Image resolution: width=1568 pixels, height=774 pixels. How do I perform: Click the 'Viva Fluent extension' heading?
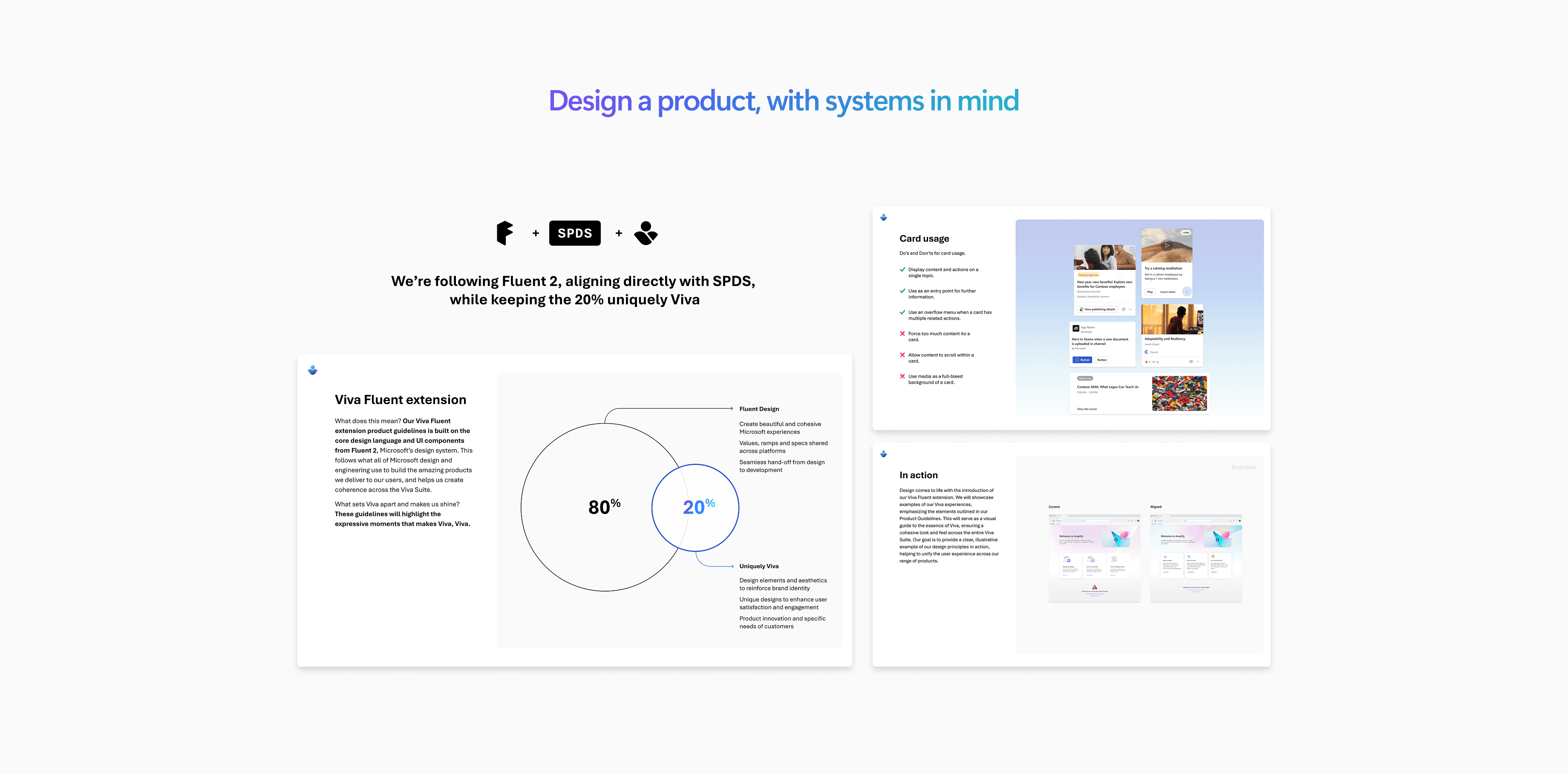pos(401,399)
